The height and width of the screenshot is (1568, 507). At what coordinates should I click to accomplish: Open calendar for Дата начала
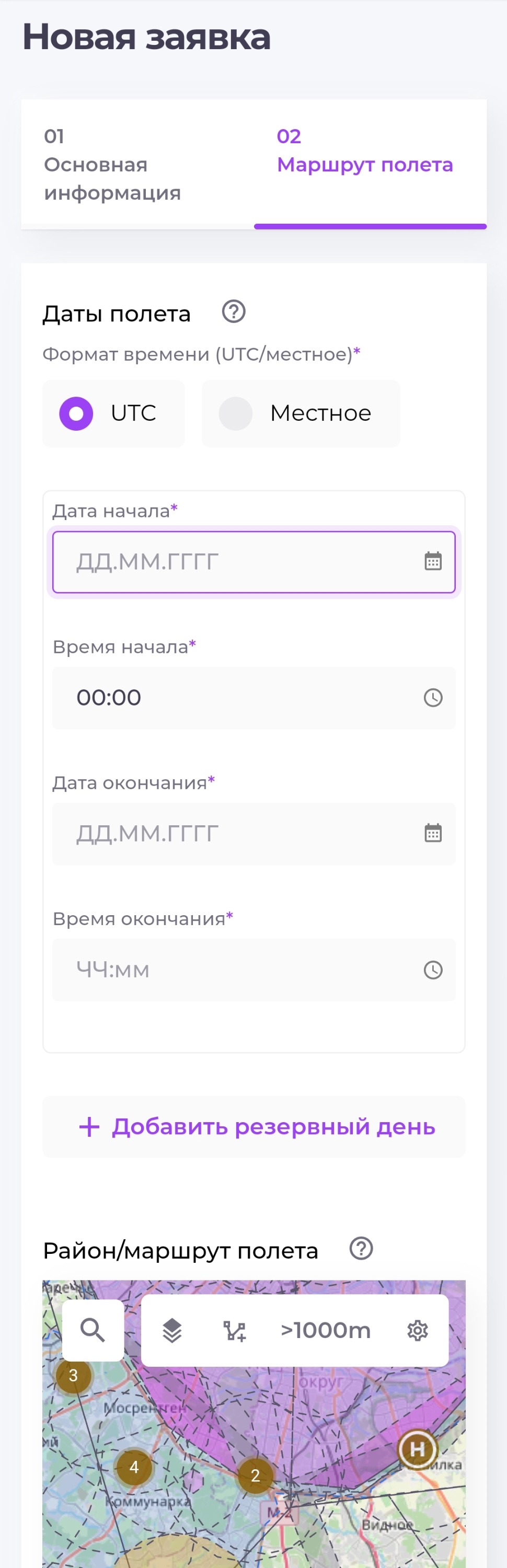433,561
